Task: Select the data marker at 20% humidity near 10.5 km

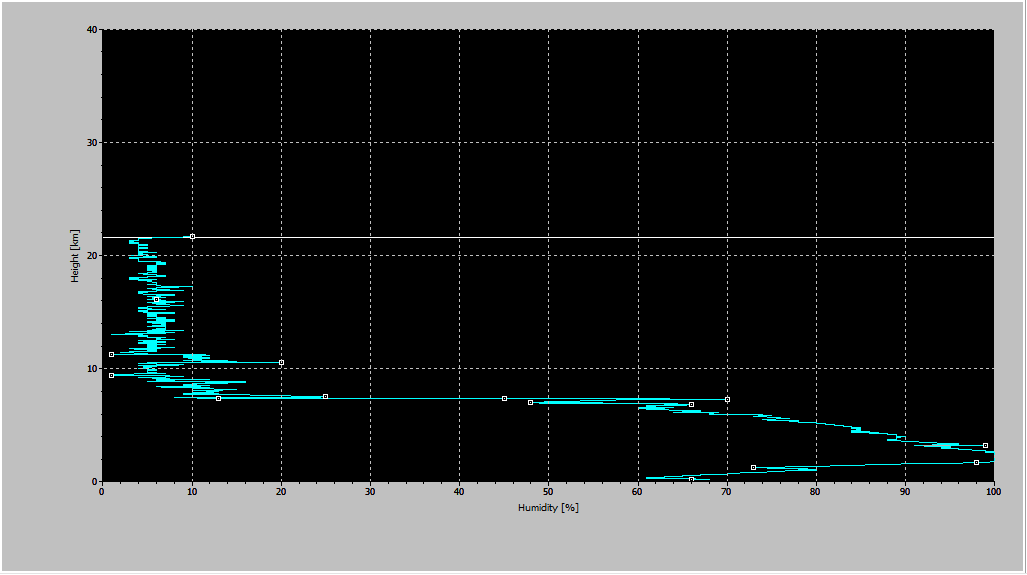Action: click(281, 362)
